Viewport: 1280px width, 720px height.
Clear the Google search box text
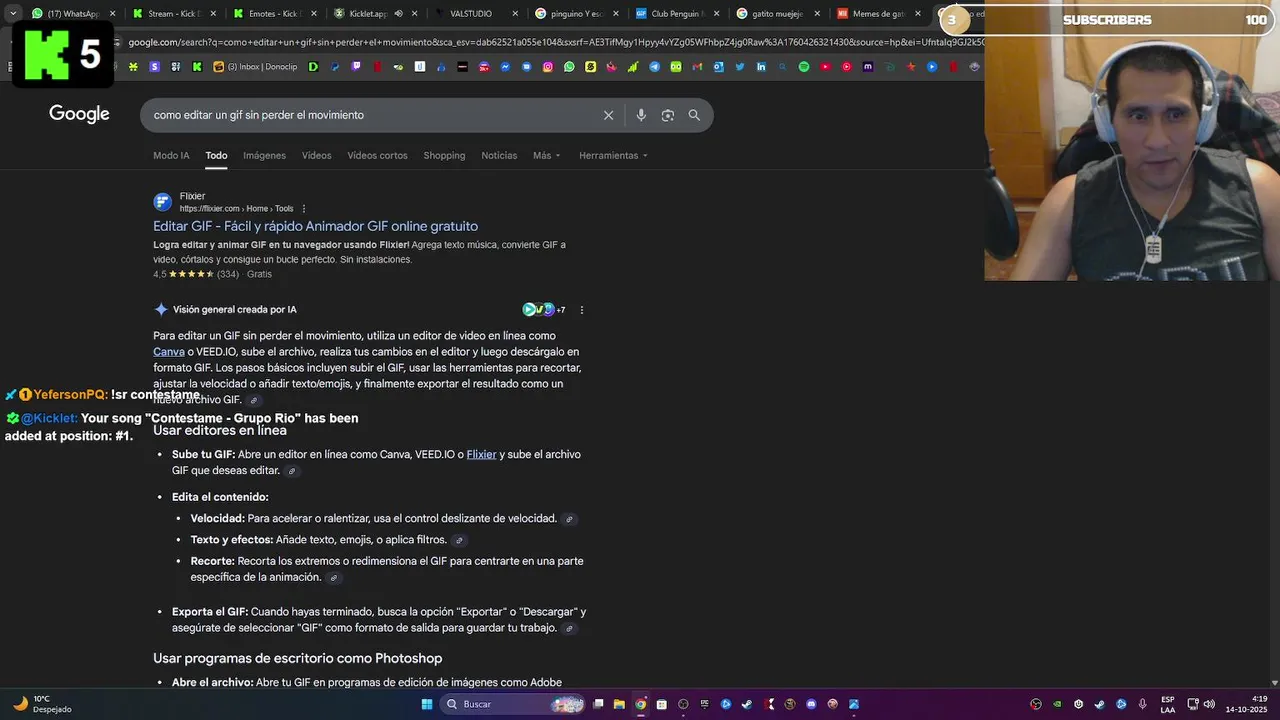tap(608, 115)
